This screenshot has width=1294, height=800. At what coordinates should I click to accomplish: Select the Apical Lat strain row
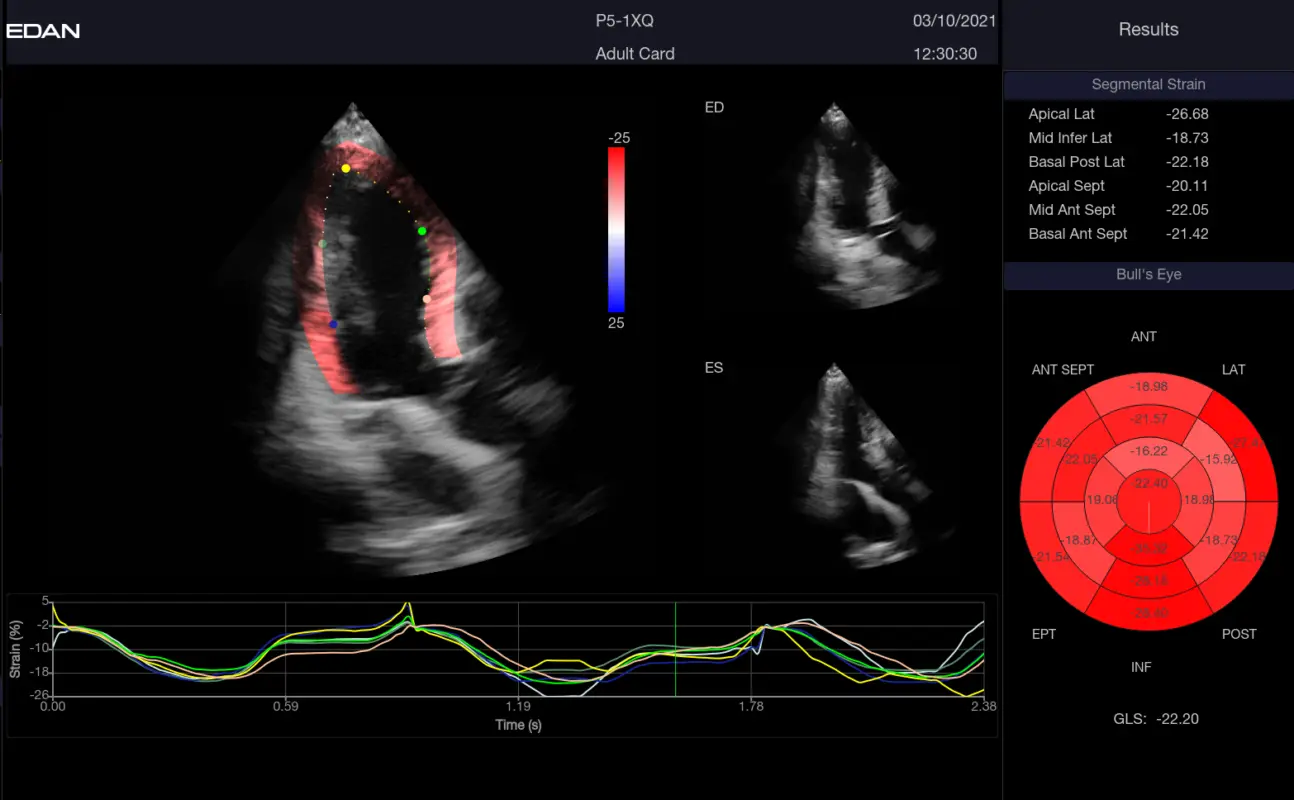[1118, 114]
